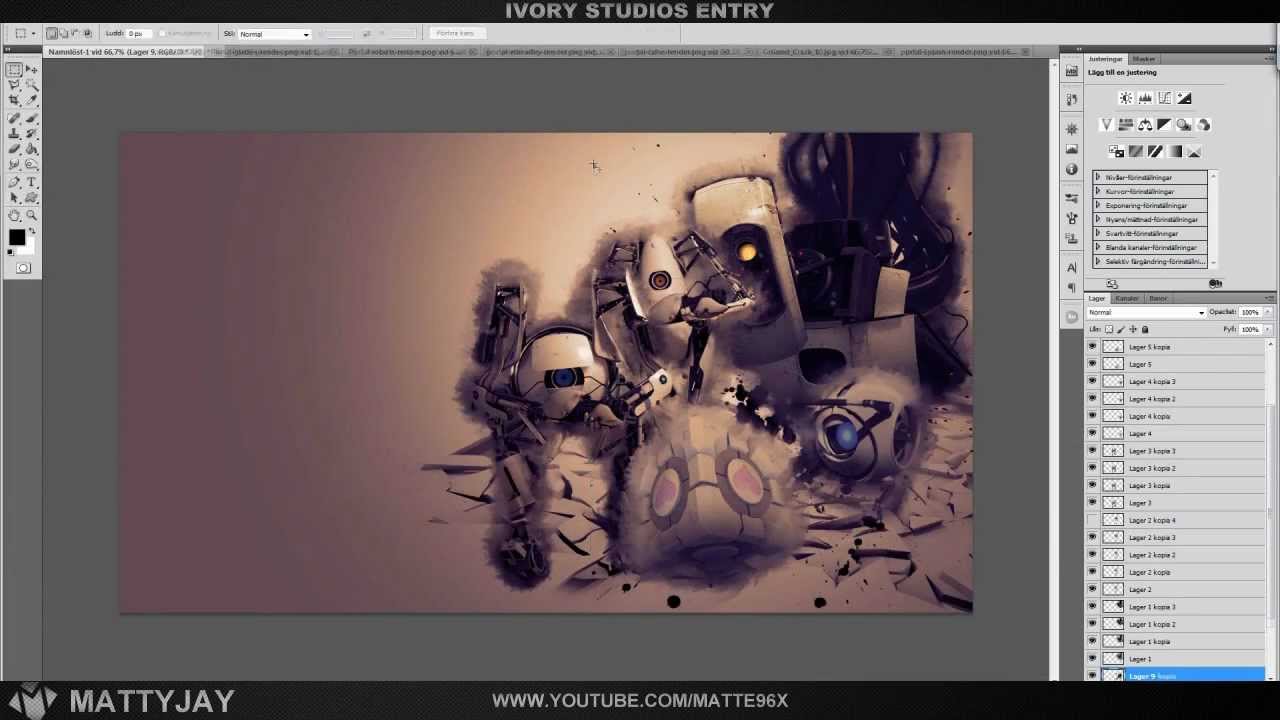The image size is (1280, 720).
Task: Click the foreground color swatch
Action: point(17,238)
